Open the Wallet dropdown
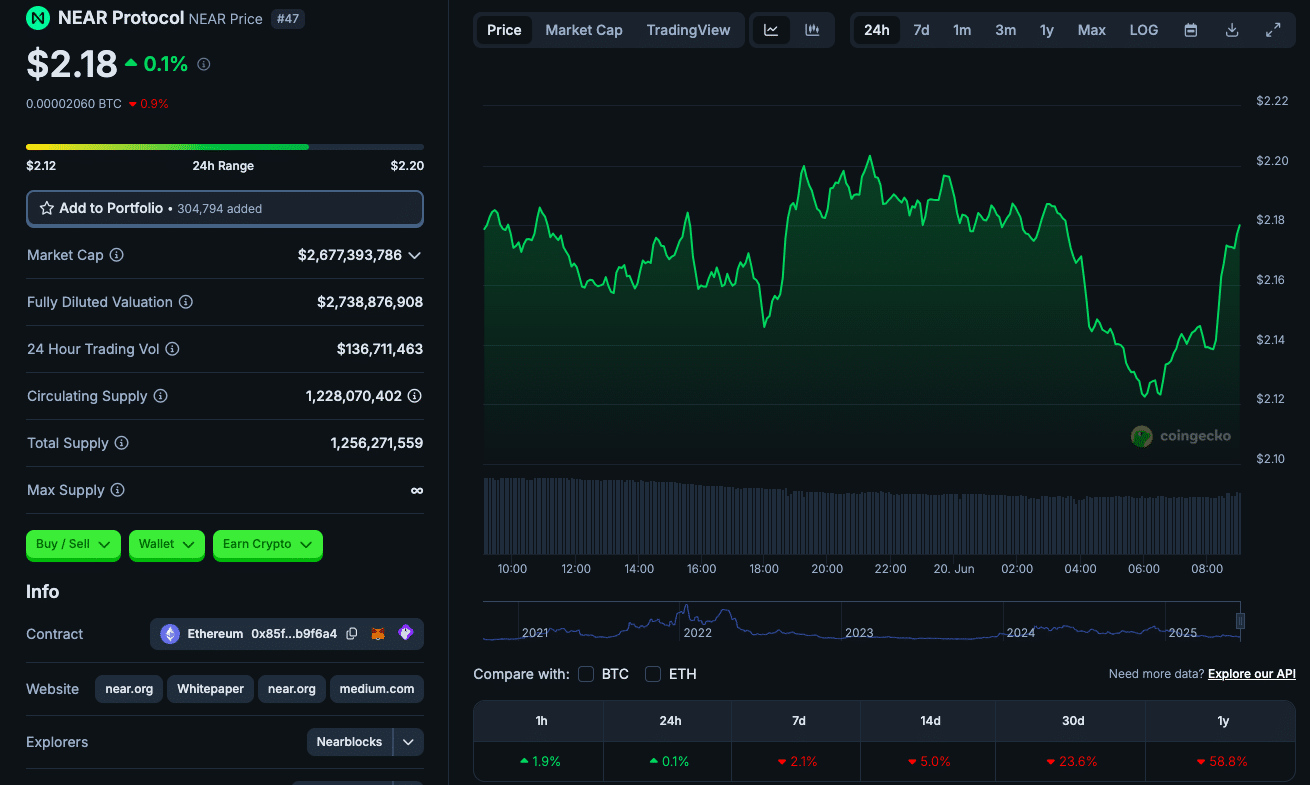1310x785 pixels. pos(166,544)
